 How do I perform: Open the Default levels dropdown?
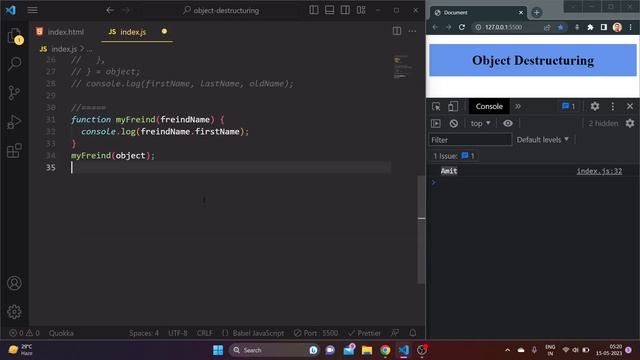542,140
